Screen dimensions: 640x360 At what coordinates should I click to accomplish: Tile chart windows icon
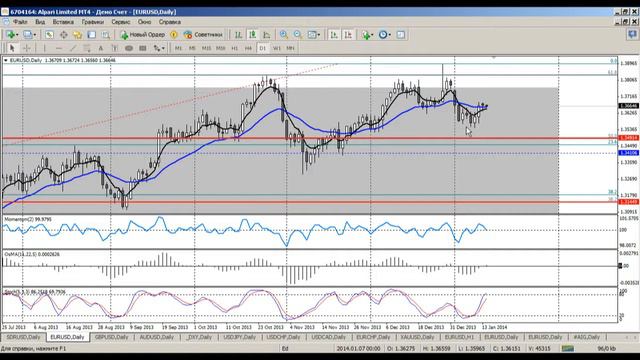click(x=312, y=35)
